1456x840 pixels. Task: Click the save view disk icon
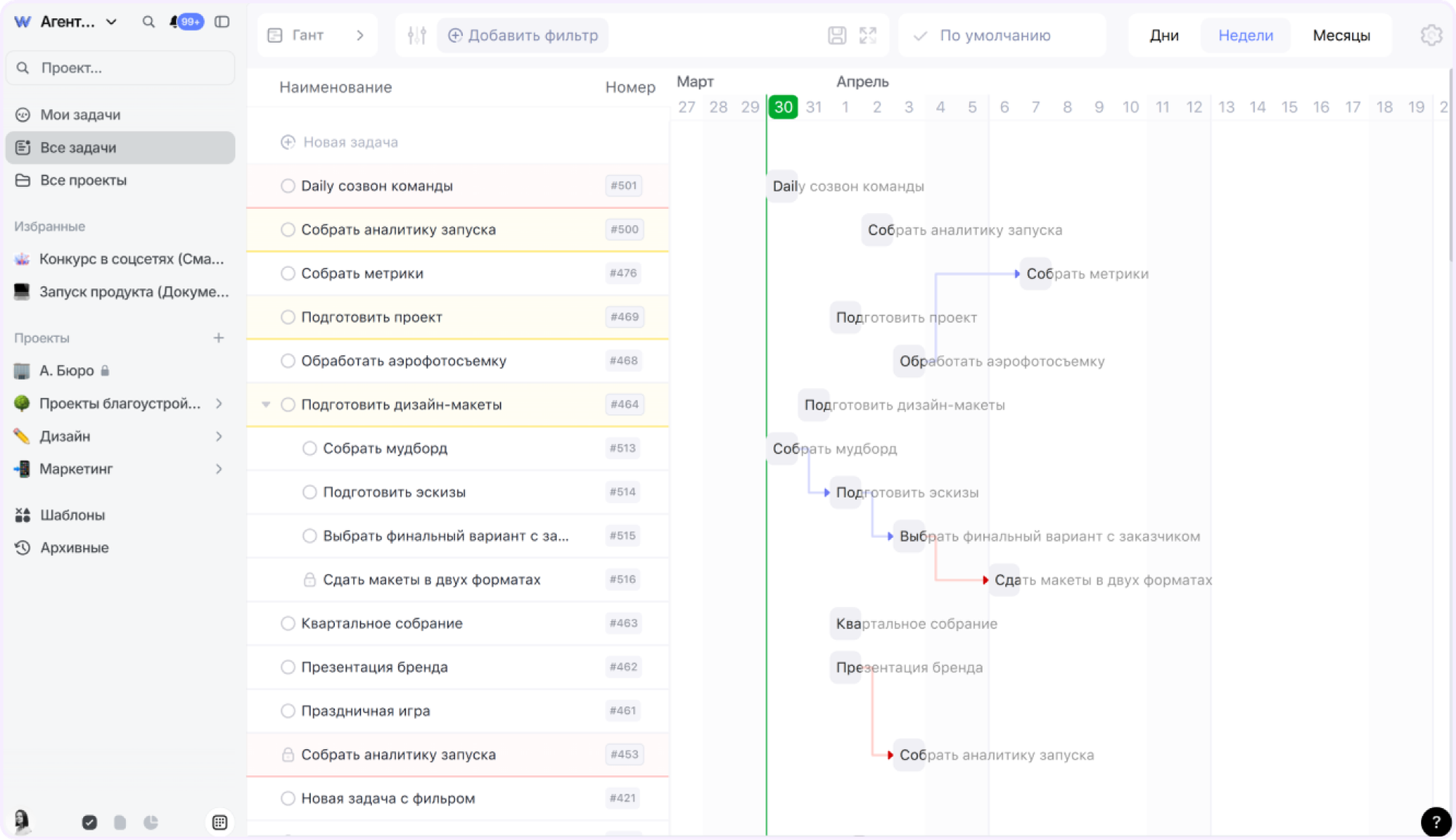[837, 35]
